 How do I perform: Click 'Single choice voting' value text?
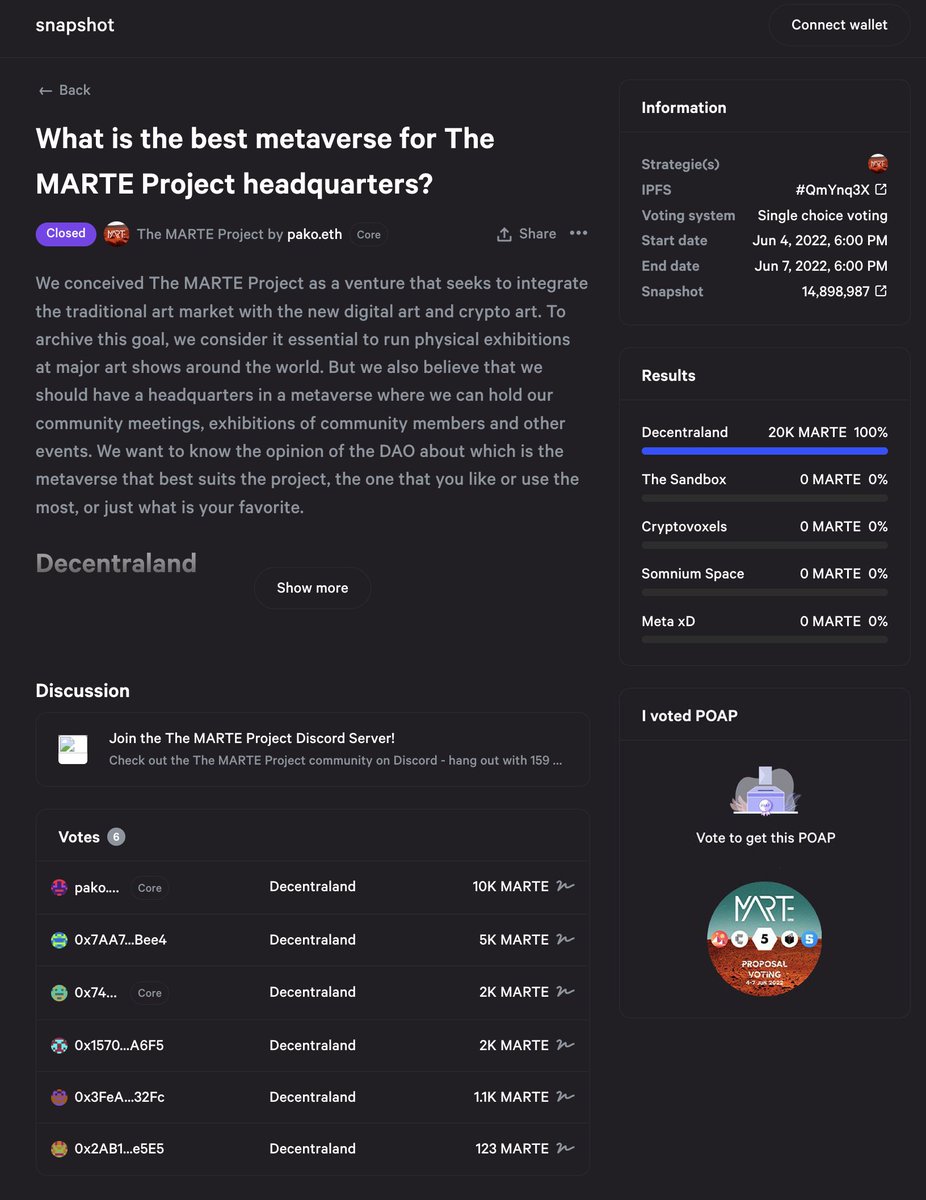(x=822, y=215)
